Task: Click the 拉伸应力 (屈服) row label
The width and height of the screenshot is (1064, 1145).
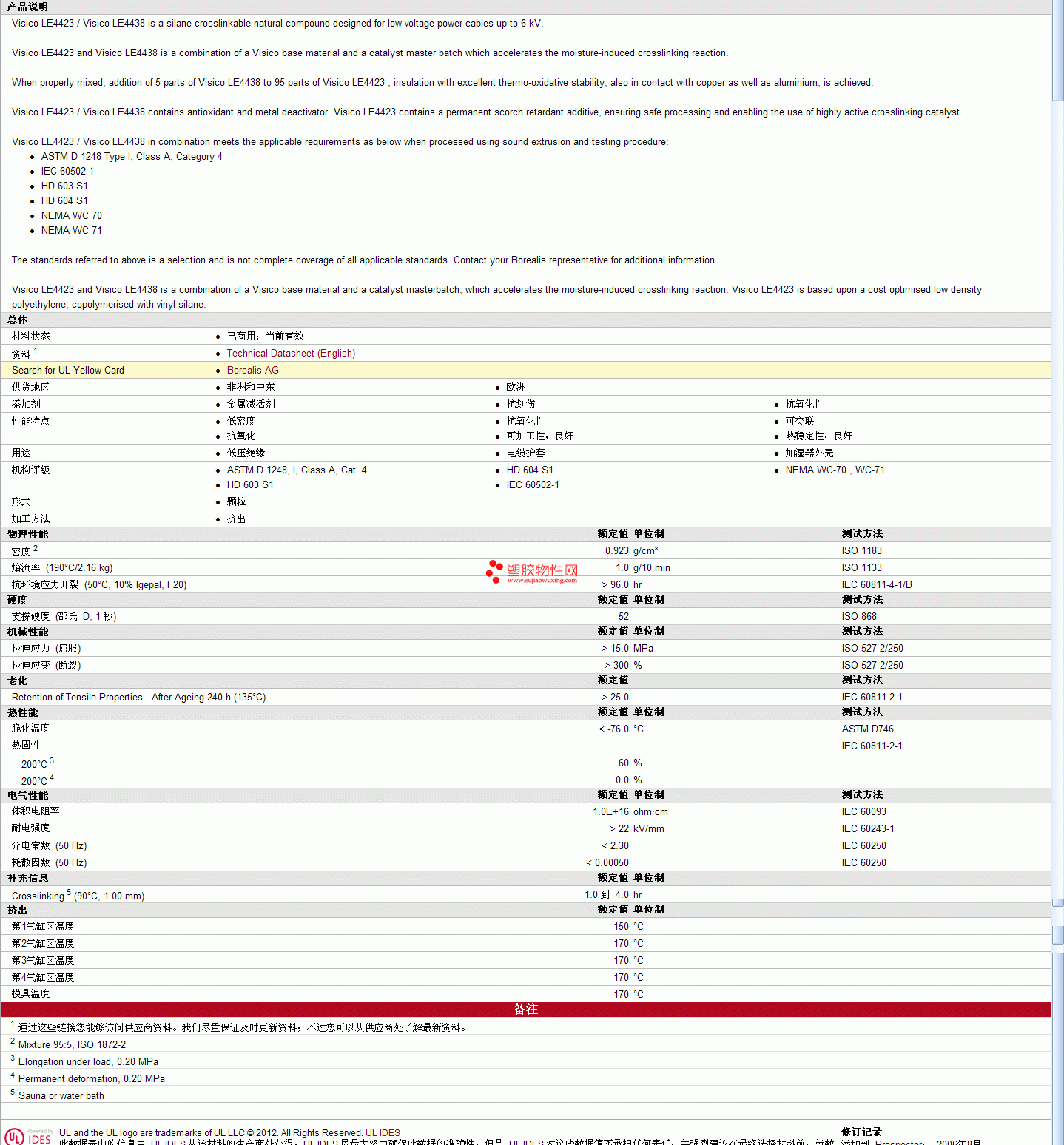Action: [x=46, y=649]
